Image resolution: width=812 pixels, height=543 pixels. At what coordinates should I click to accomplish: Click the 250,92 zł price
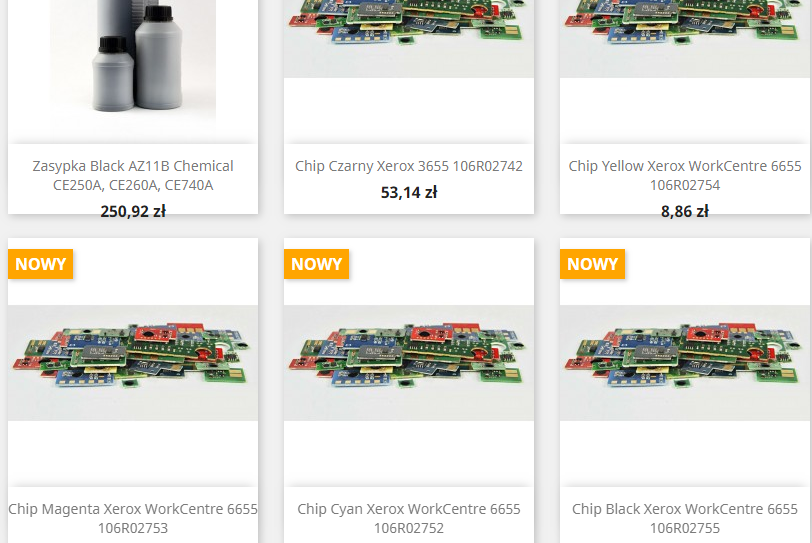[133, 211]
